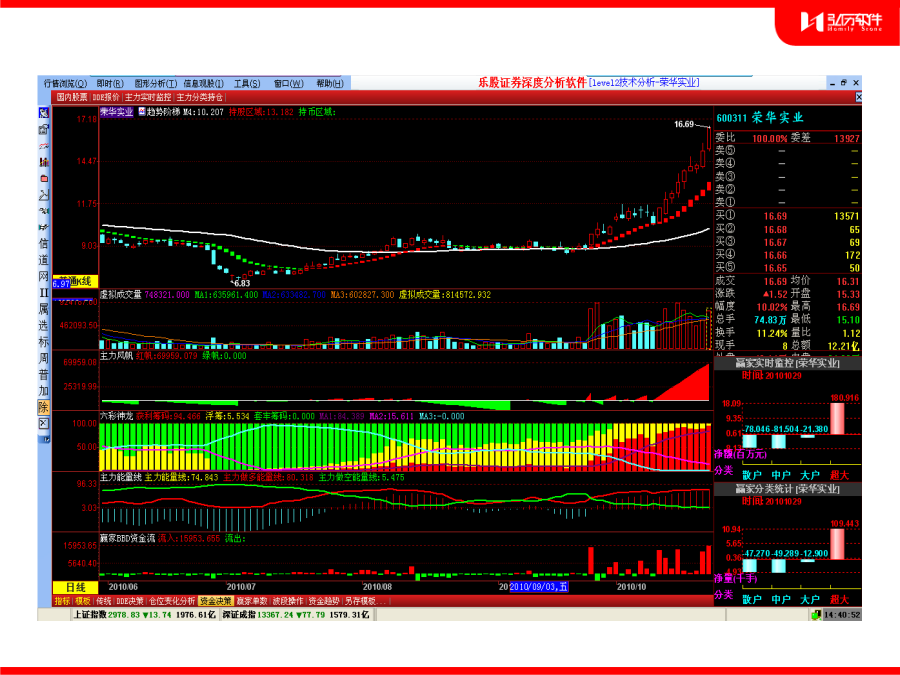The width and height of the screenshot is (900, 675).
Task: Click the 属 attribute button in the left toolbar
Action: click(x=44, y=309)
